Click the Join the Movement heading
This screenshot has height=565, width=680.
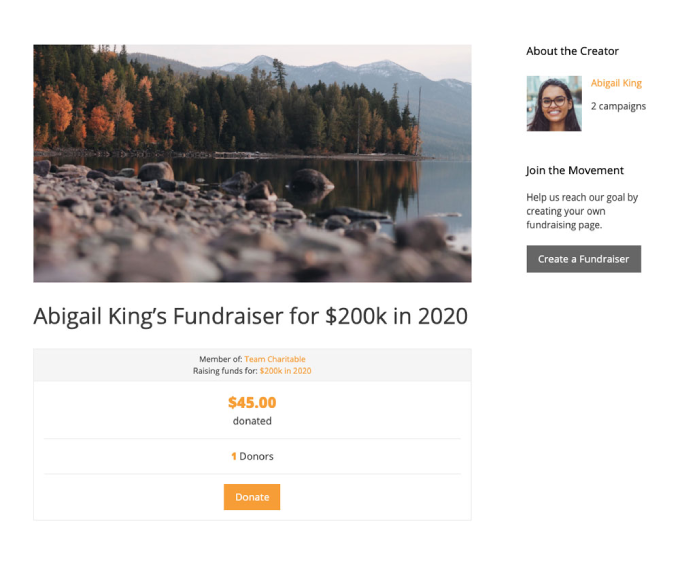[x=575, y=170]
